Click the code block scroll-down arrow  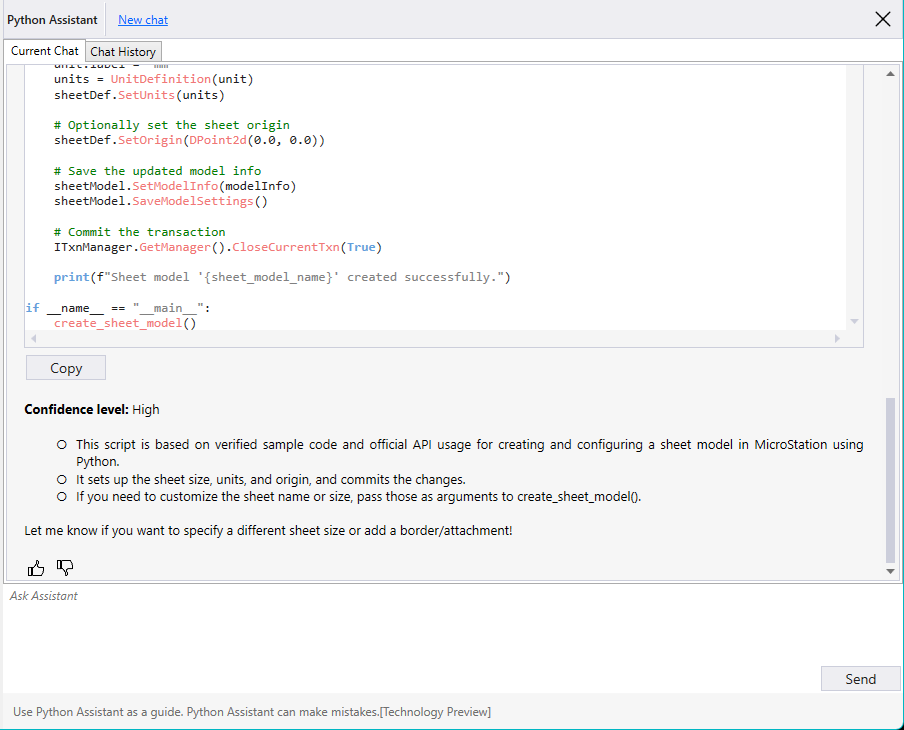[x=854, y=321]
